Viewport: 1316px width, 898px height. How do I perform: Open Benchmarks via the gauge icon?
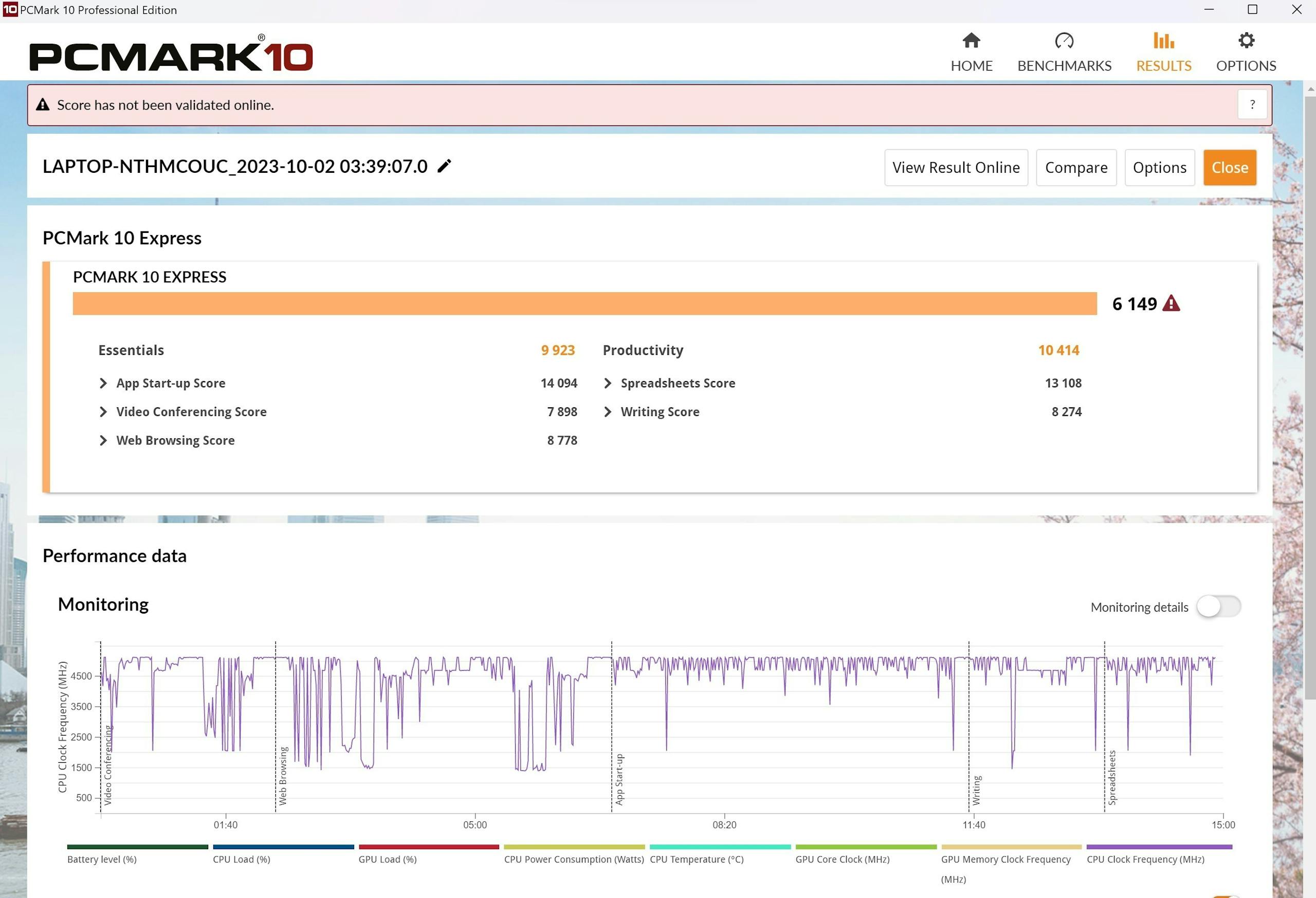[1064, 41]
